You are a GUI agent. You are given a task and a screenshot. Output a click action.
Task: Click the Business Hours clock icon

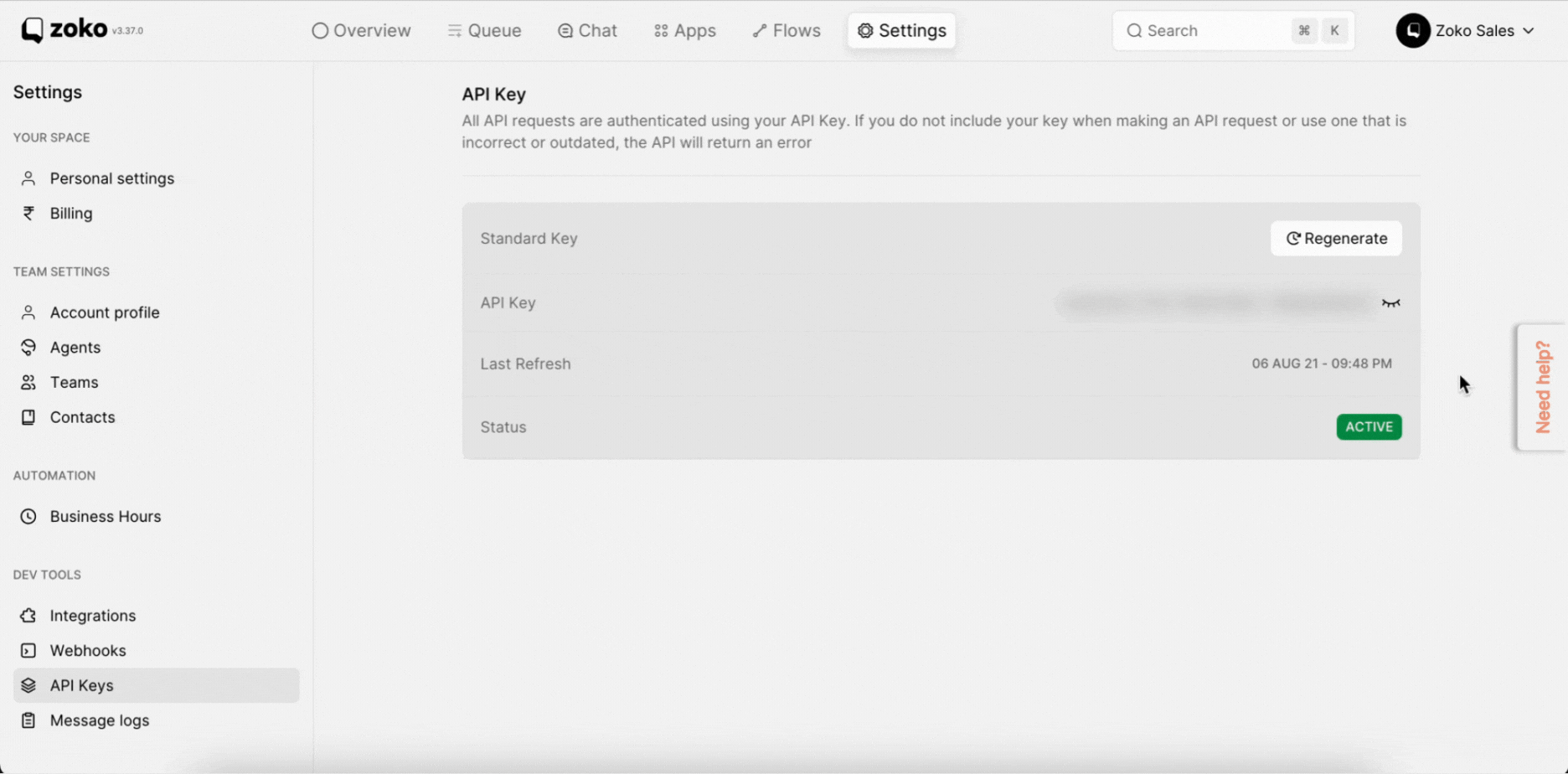click(x=28, y=517)
